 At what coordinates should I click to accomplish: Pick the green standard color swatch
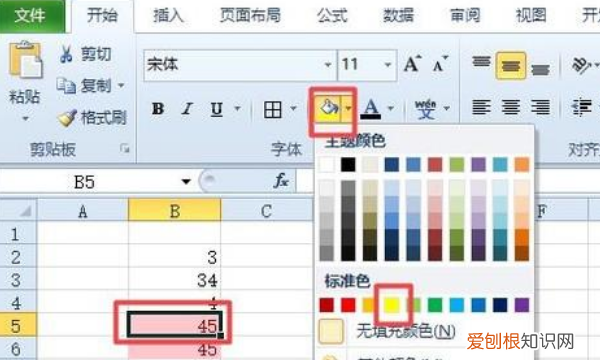(x=435, y=305)
